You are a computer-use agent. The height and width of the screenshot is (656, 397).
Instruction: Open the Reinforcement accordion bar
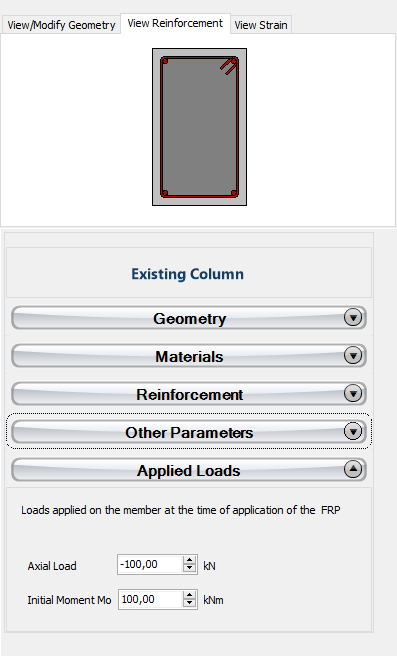click(189, 394)
